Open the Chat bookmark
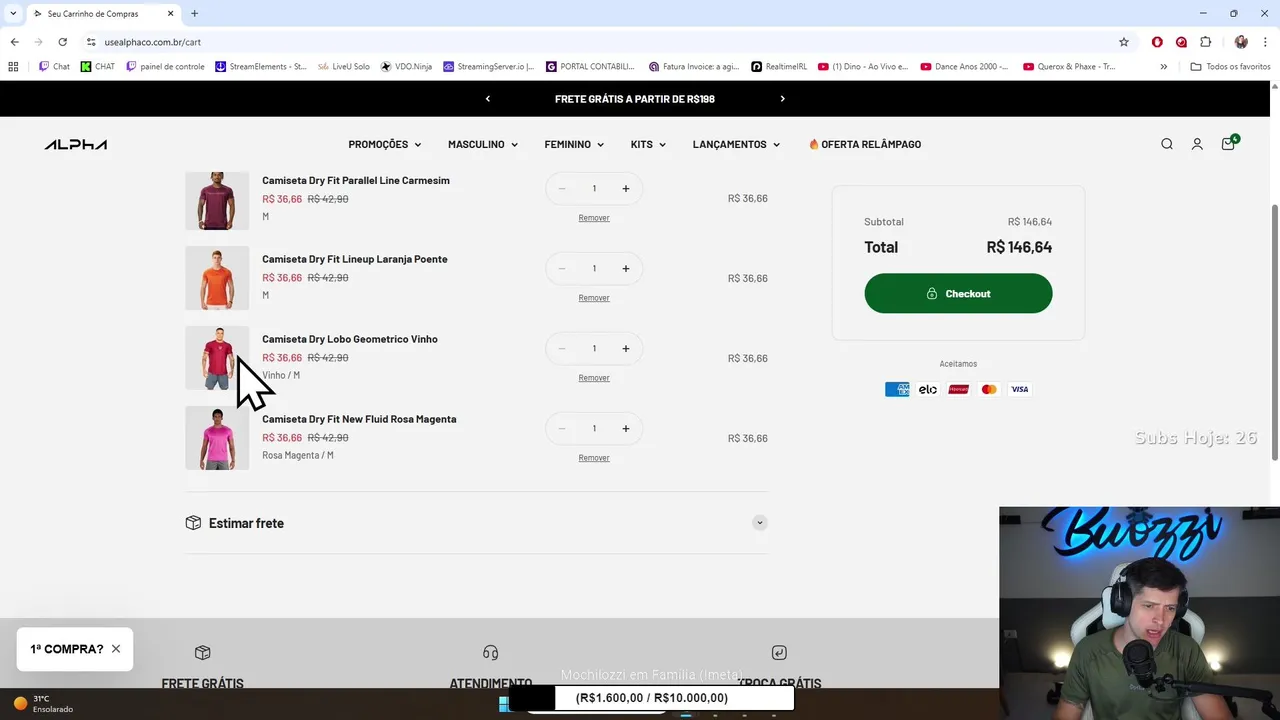Screen dimensions: 1280x720 (54, 67)
